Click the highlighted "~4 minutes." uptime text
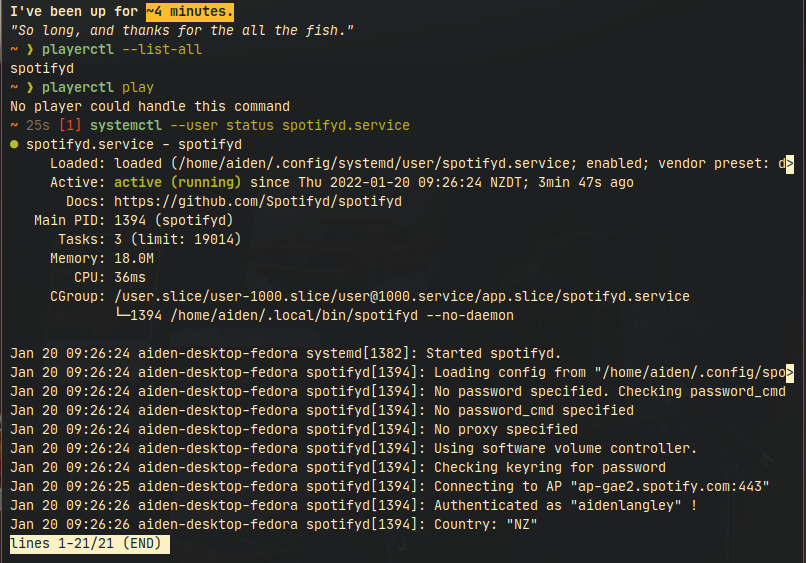806x563 pixels. click(x=190, y=11)
